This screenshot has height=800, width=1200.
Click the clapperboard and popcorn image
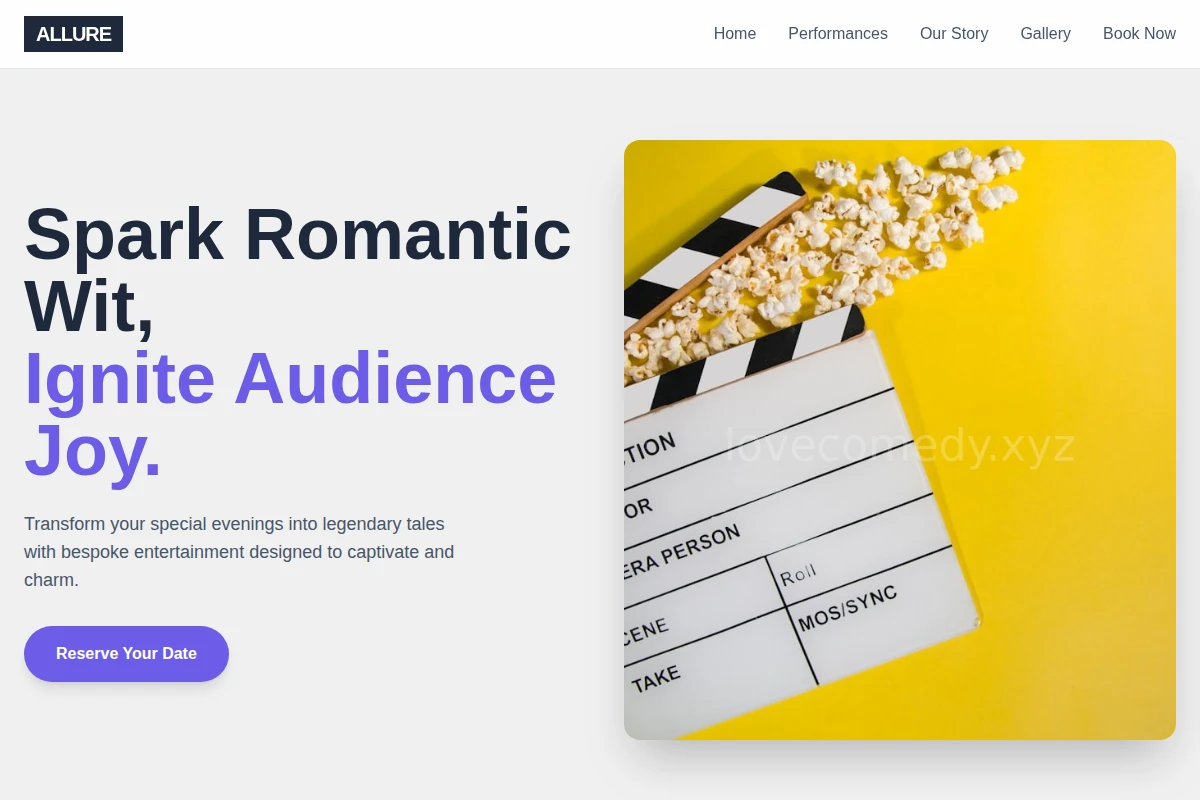point(900,440)
